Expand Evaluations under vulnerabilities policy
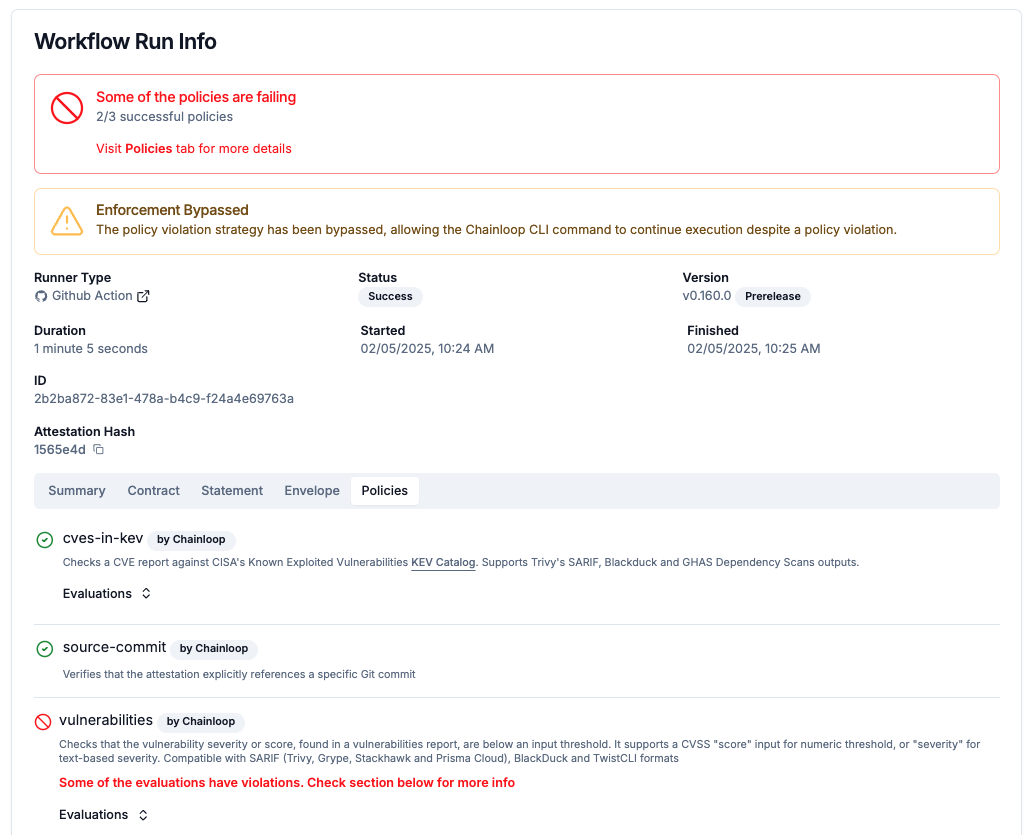 pos(104,815)
